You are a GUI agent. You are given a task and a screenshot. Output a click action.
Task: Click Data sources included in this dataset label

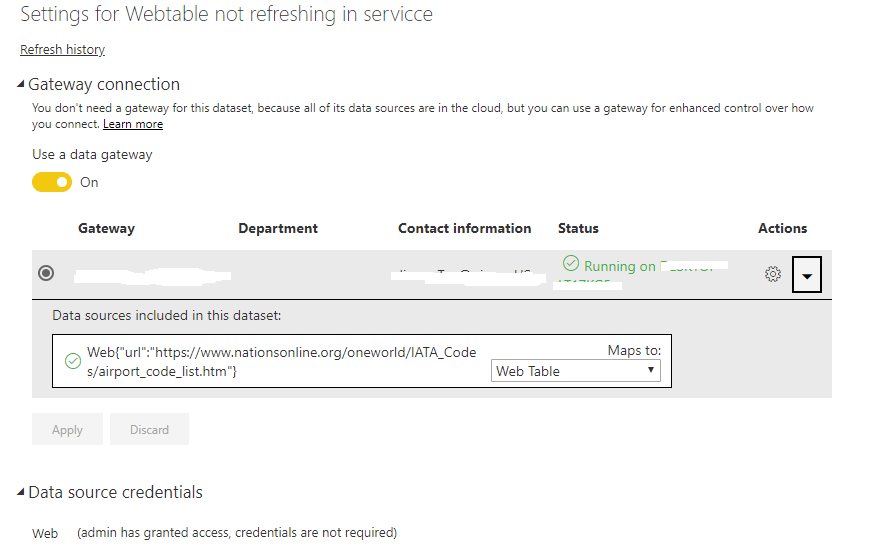tap(166, 315)
